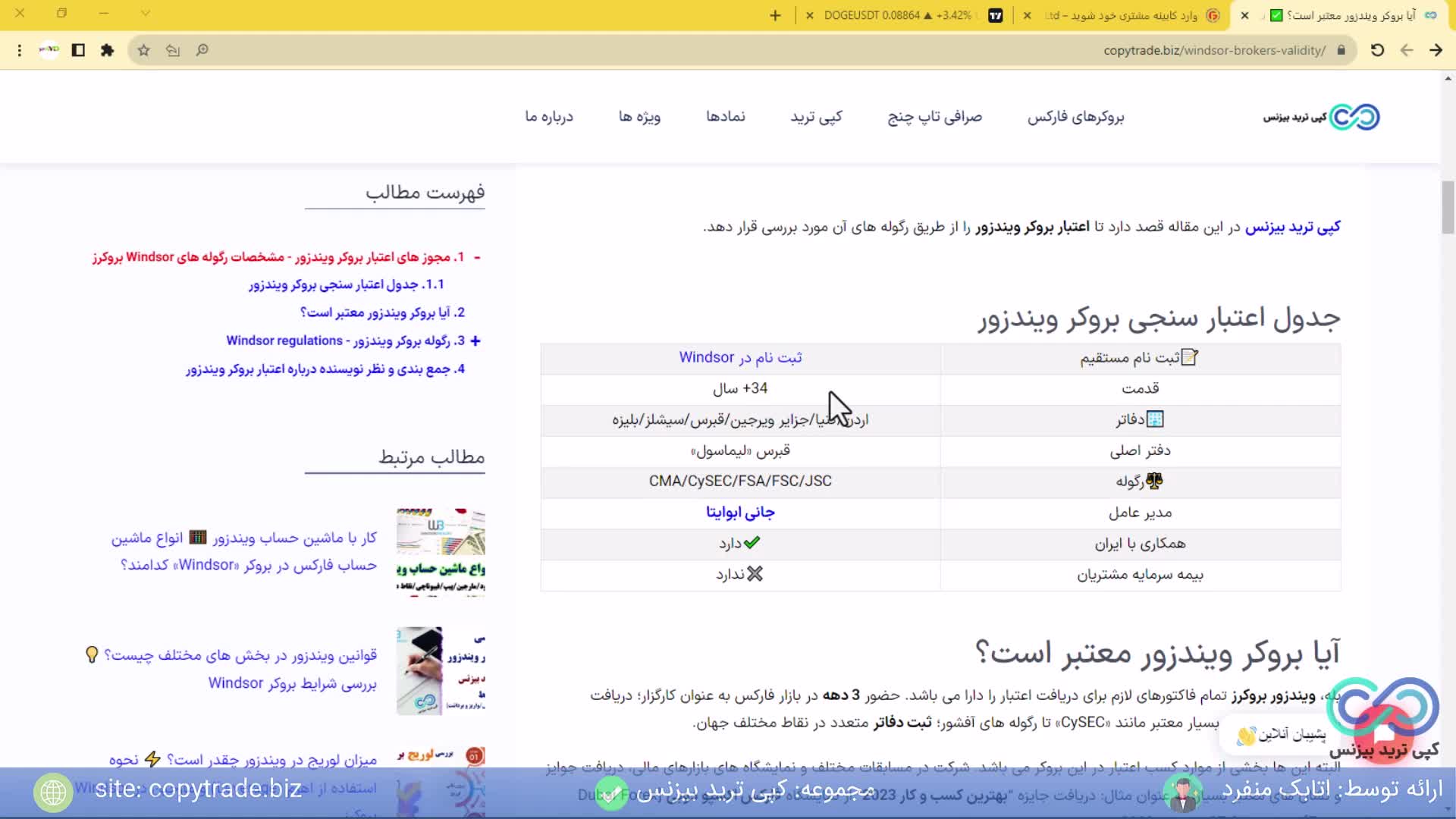Click the جانی ابوایتا link in table
This screenshot has height=819, width=1456.
click(740, 513)
